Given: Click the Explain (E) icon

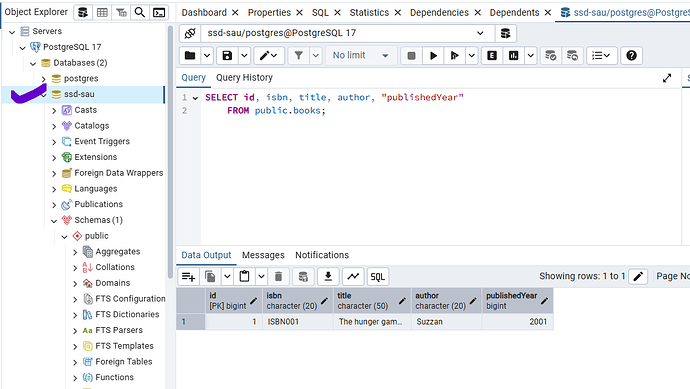Looking at the screenshot, I should [x=492, y=55].
